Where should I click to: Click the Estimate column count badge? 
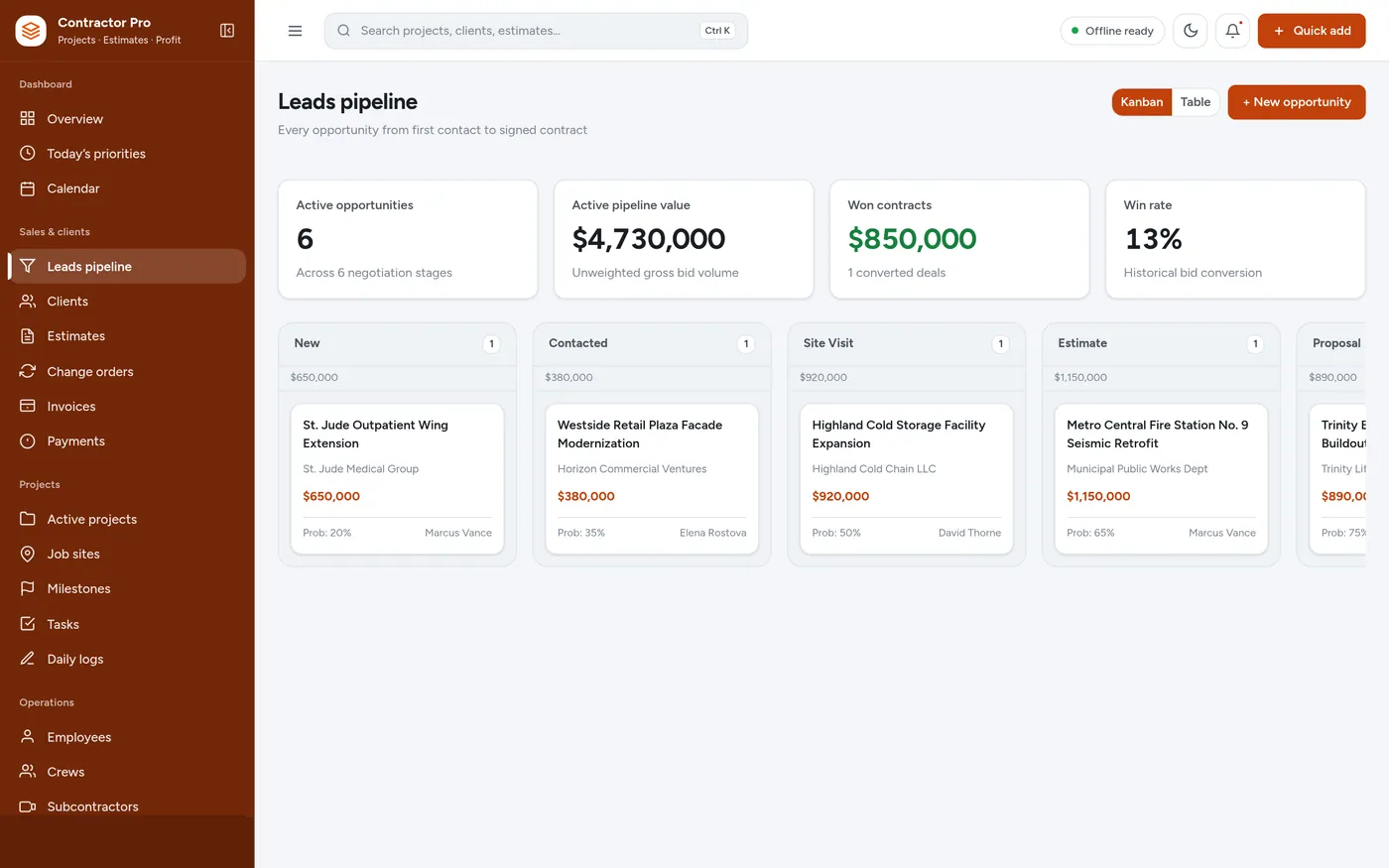pos(1255,344)
